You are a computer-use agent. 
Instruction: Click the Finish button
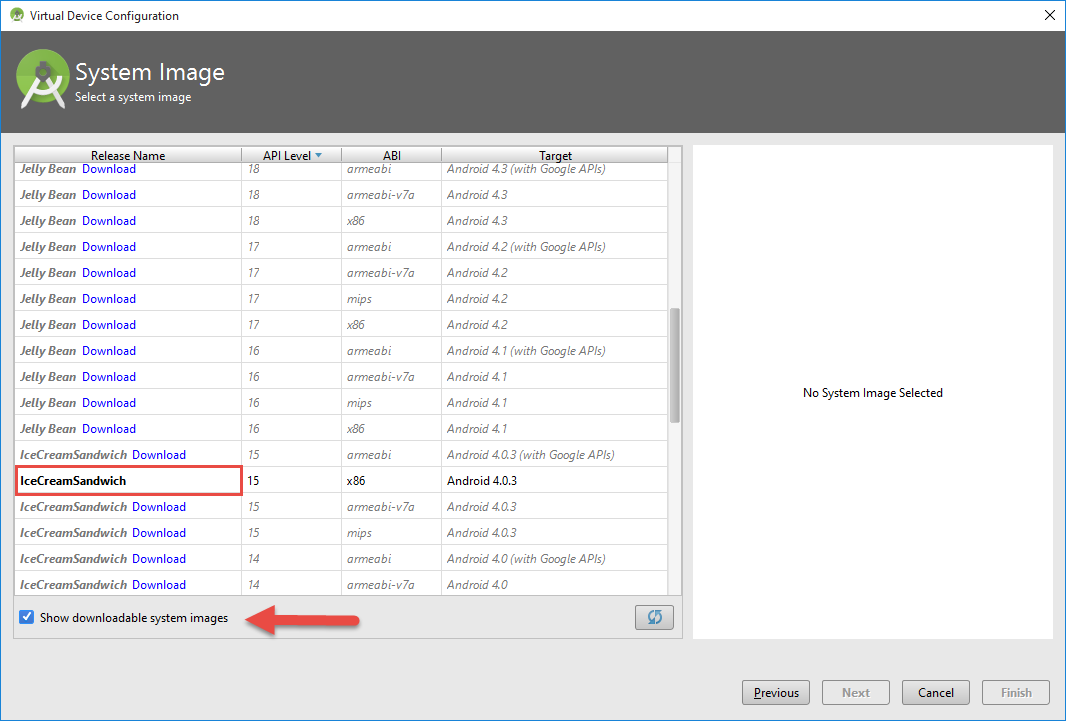(1016, 692)
